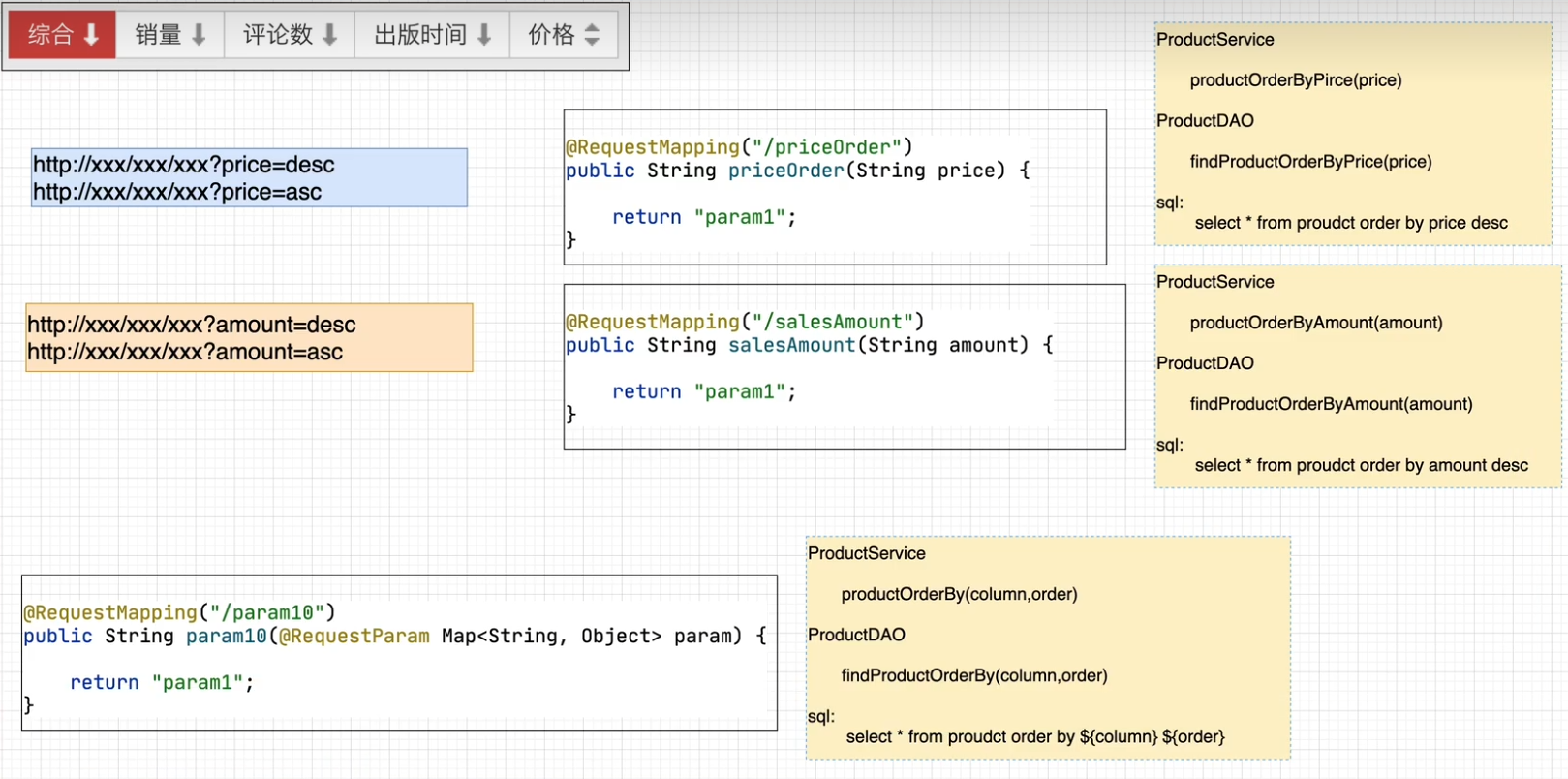Image resolution: width=1568 pixels, height=779 pixels.
Task: Click findProductOrderBy(column,order) text
Action: click(974, 675)
